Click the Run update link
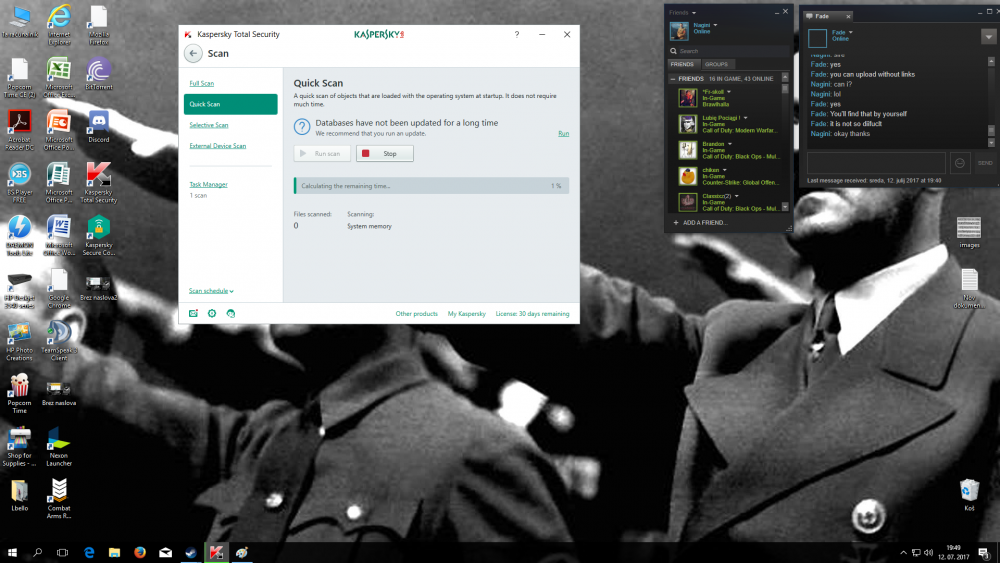This screenshot has height=563, width=1000. 563,133
